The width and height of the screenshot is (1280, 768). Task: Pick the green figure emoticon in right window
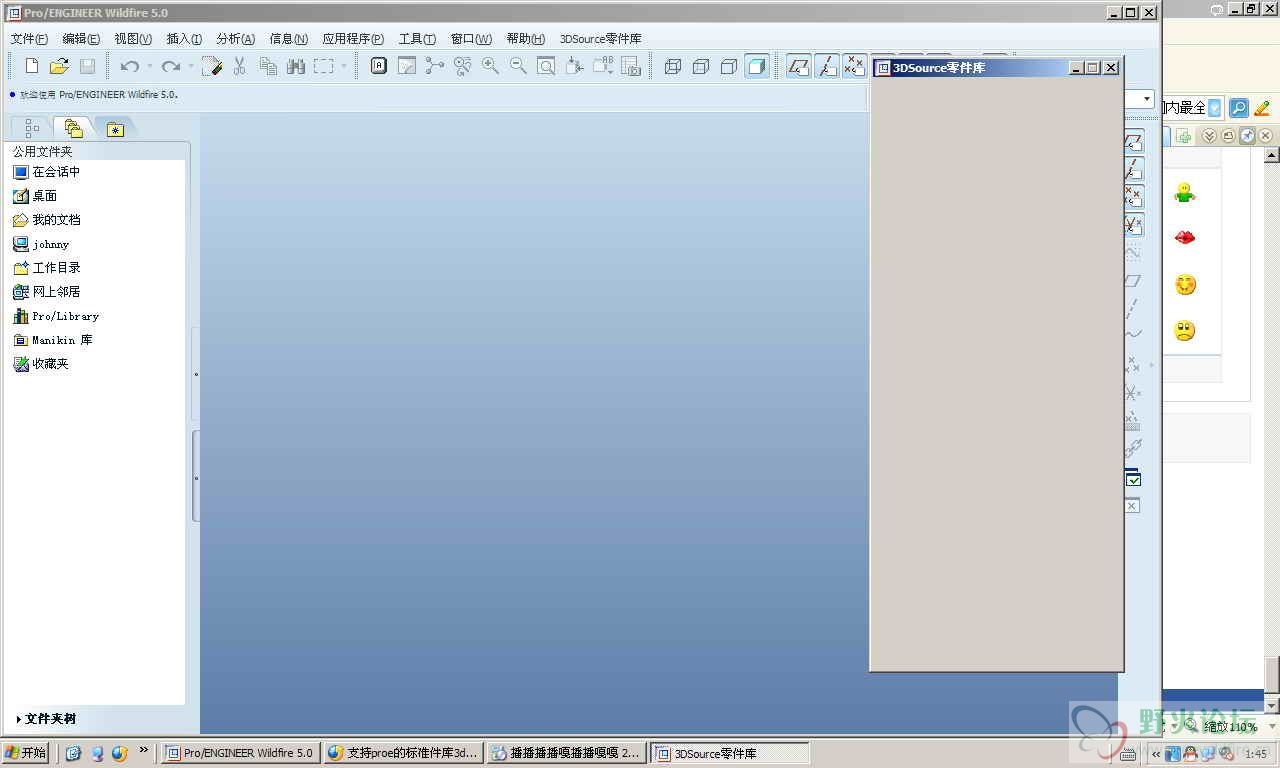1185,192
